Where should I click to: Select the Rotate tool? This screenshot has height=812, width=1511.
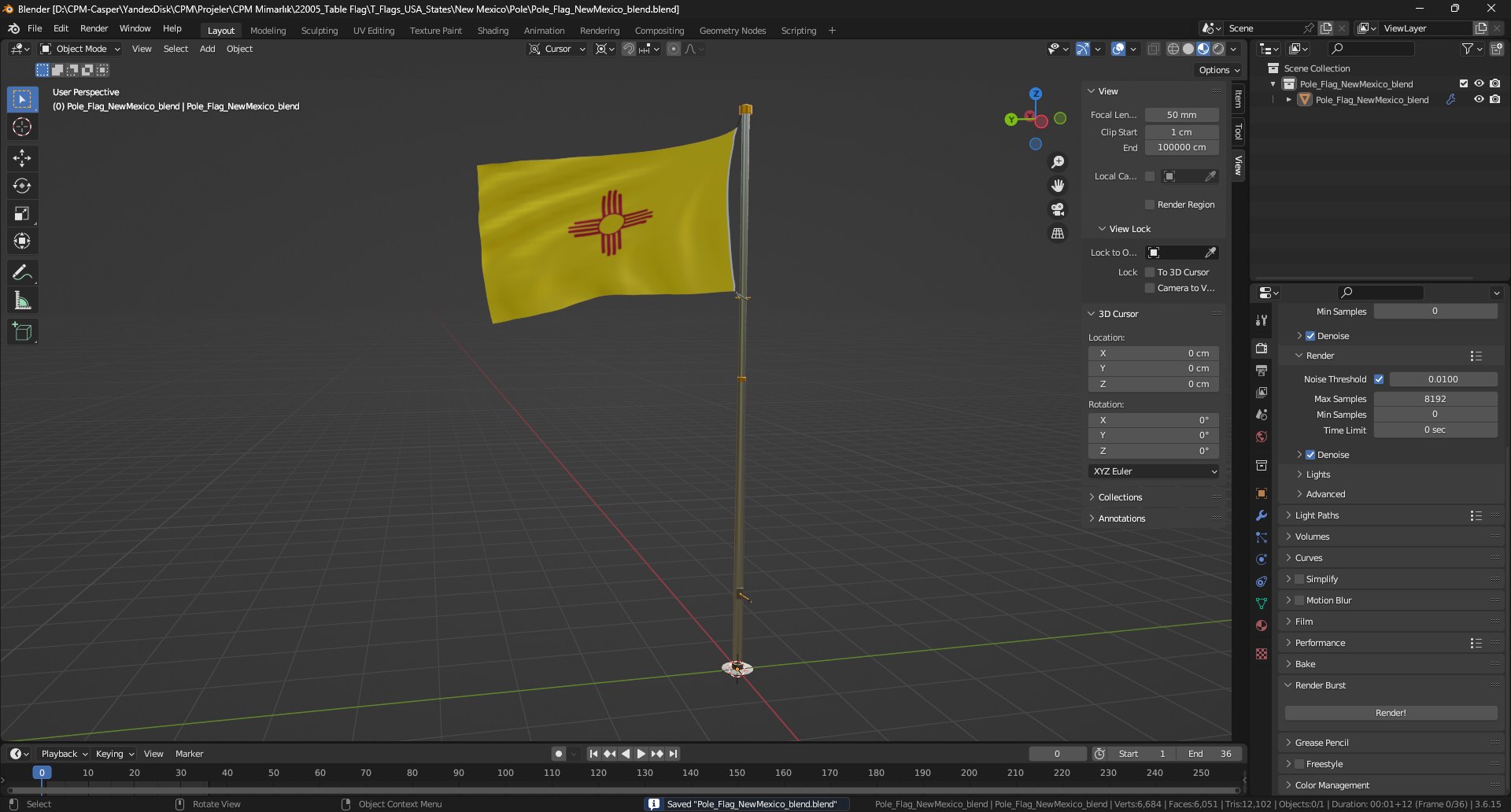coord(22,186)
